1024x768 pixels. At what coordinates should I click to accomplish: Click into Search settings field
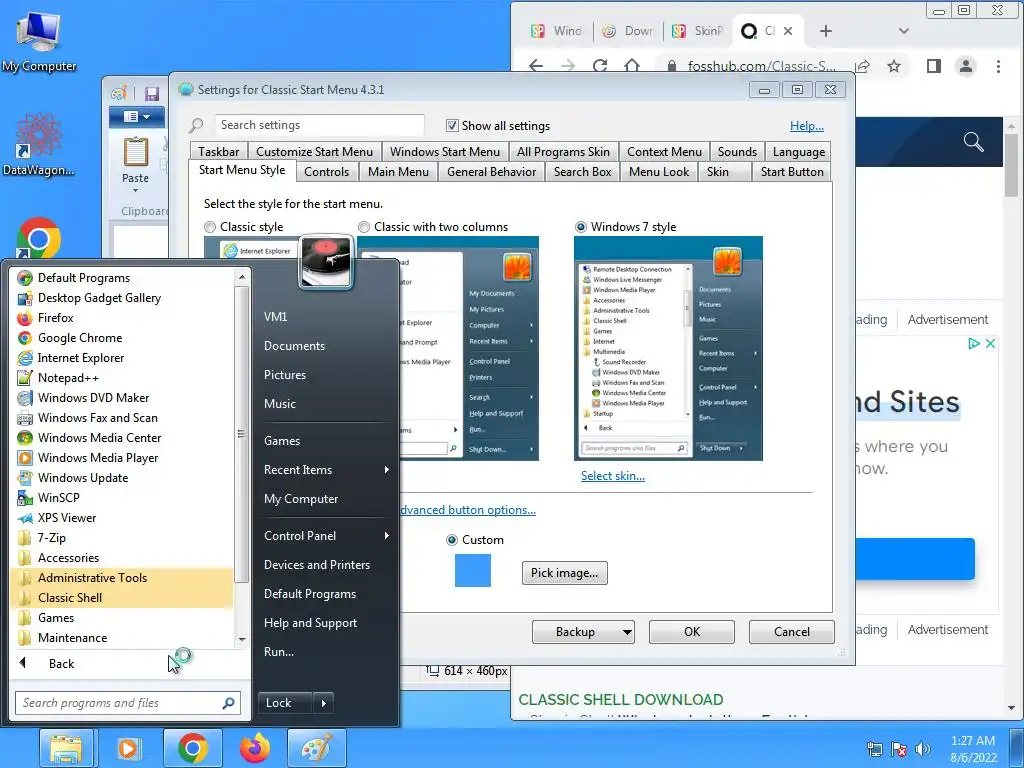pyautogui.click(x=320, y=125)
